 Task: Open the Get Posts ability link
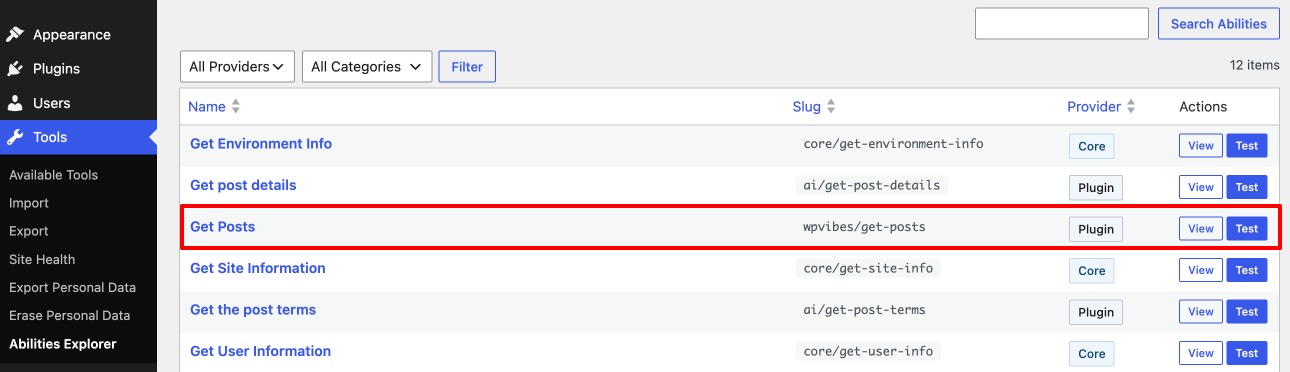click(222, 227)
